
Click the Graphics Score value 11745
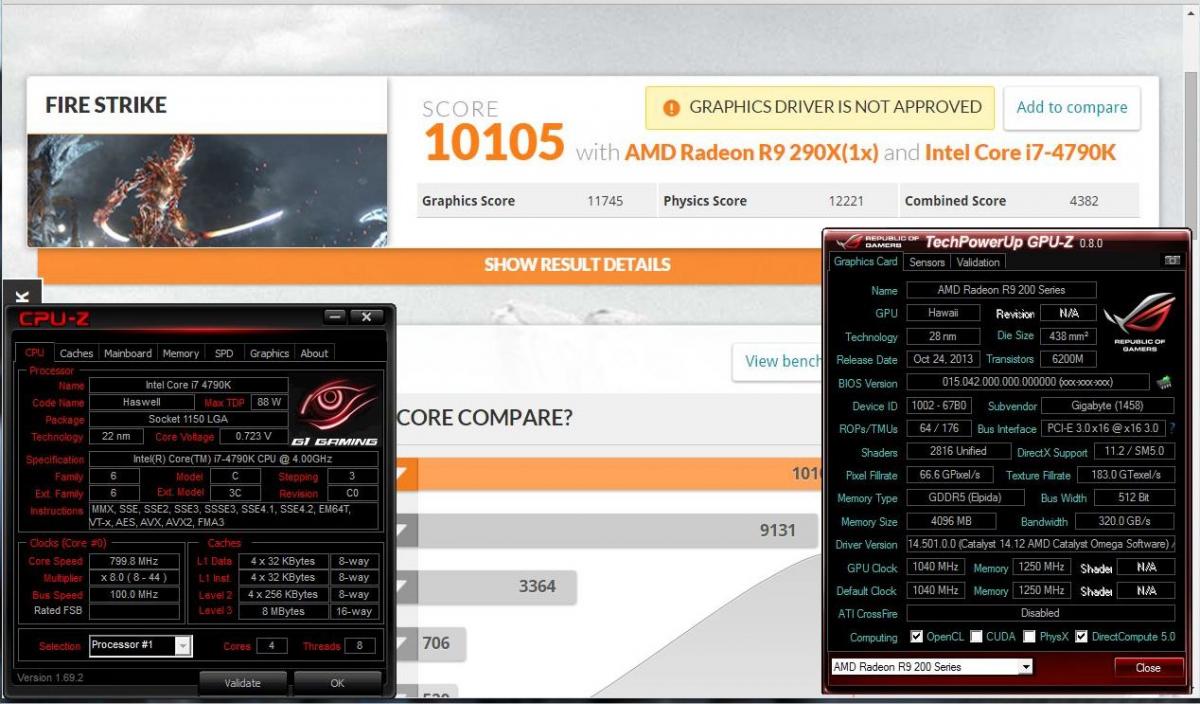pos(605,201)
